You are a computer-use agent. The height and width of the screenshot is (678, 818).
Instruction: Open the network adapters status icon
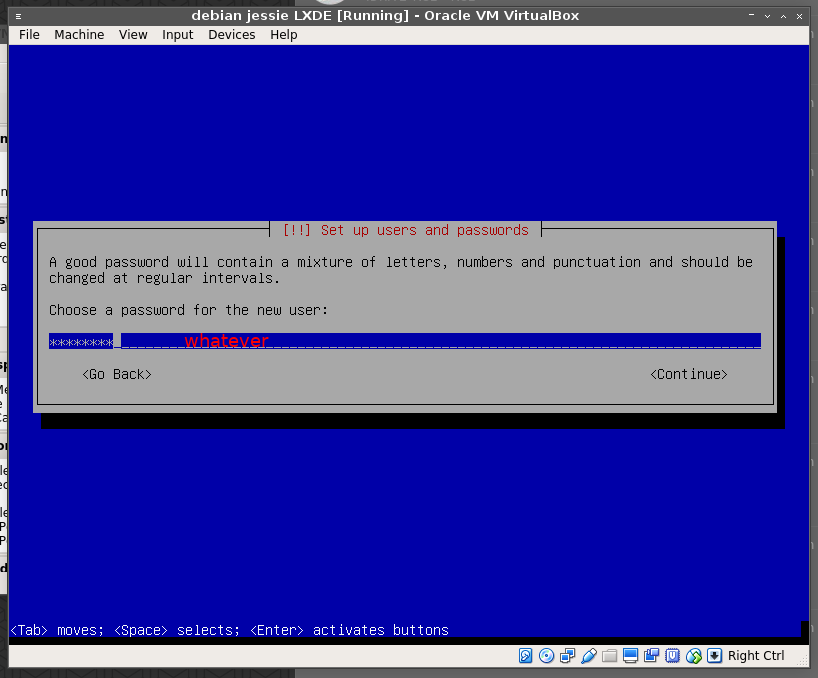click(568, 656)
